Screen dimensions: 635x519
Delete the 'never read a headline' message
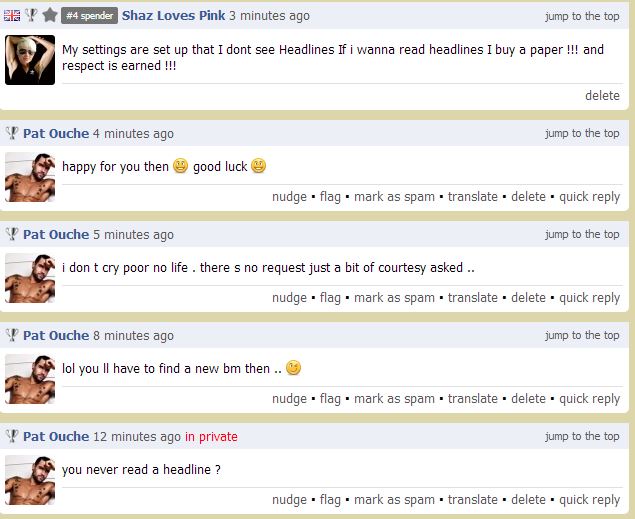[x=528, y=500]
